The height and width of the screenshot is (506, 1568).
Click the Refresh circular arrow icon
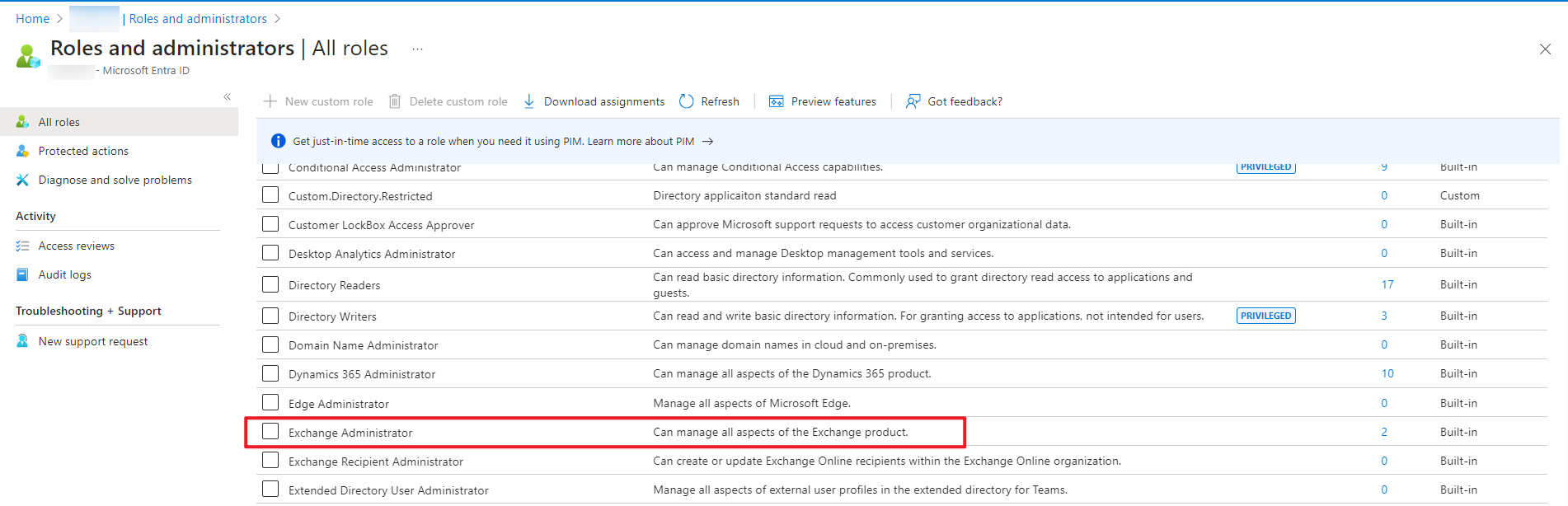pos(687,101)
